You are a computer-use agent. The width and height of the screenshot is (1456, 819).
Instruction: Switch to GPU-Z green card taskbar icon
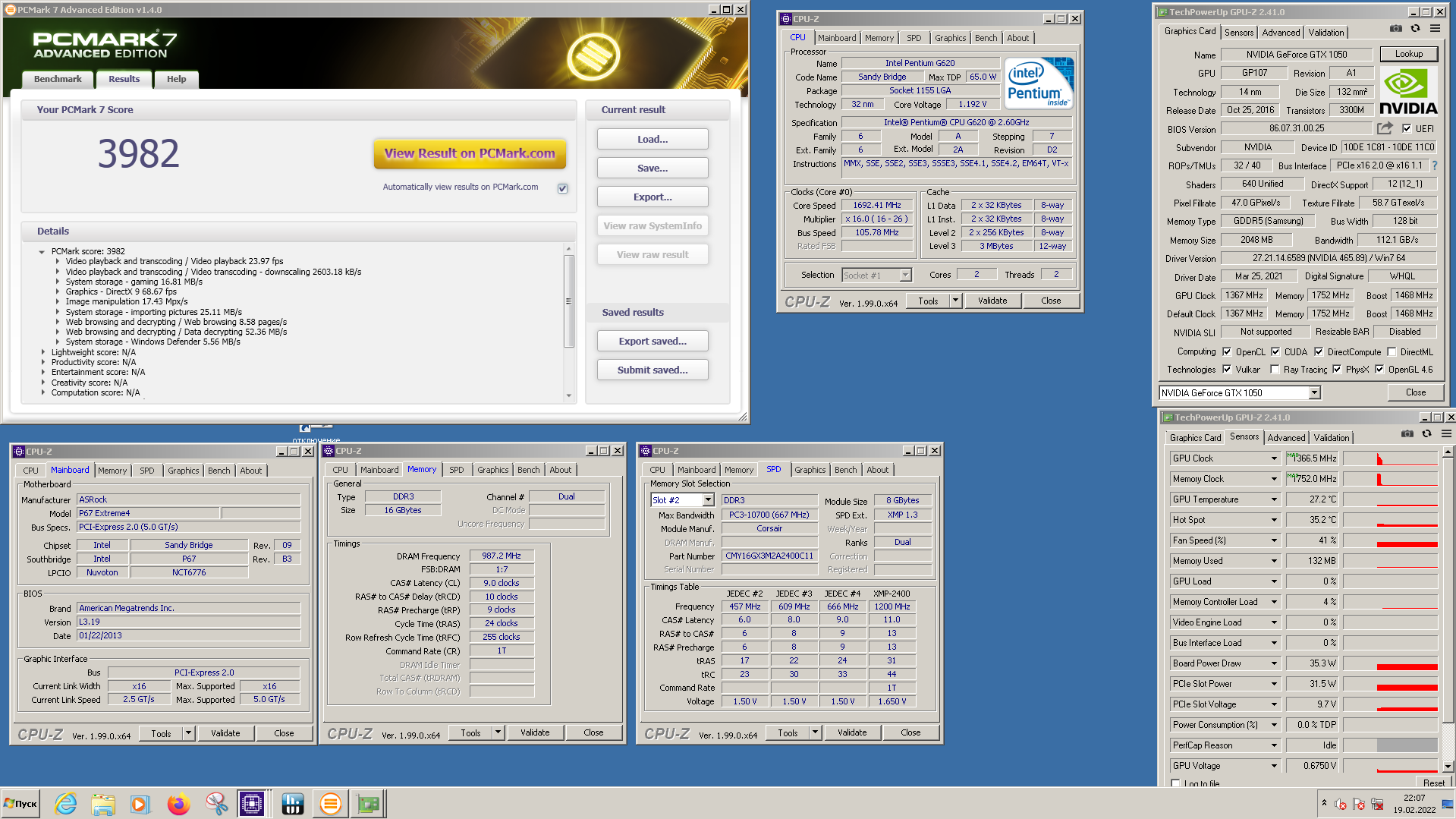(x=369, y=803)
